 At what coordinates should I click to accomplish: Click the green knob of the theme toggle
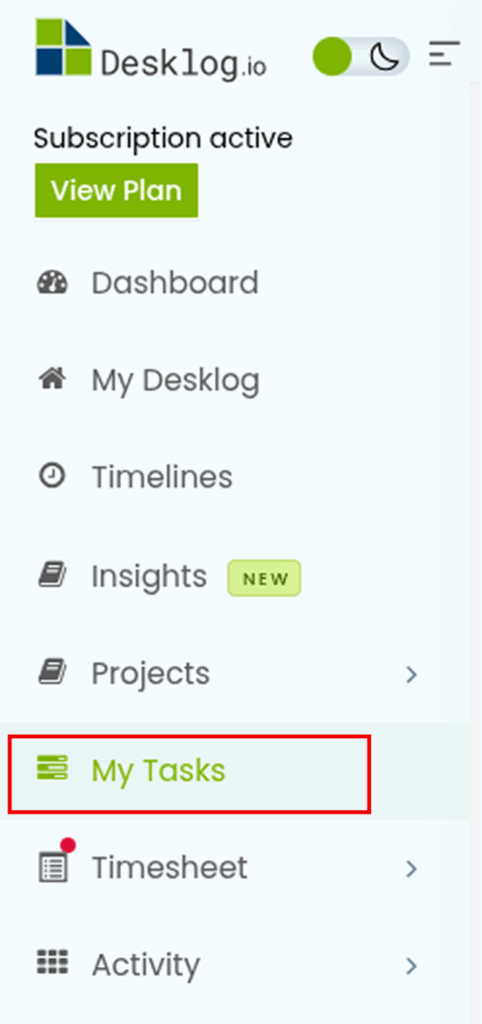[332, 57]
